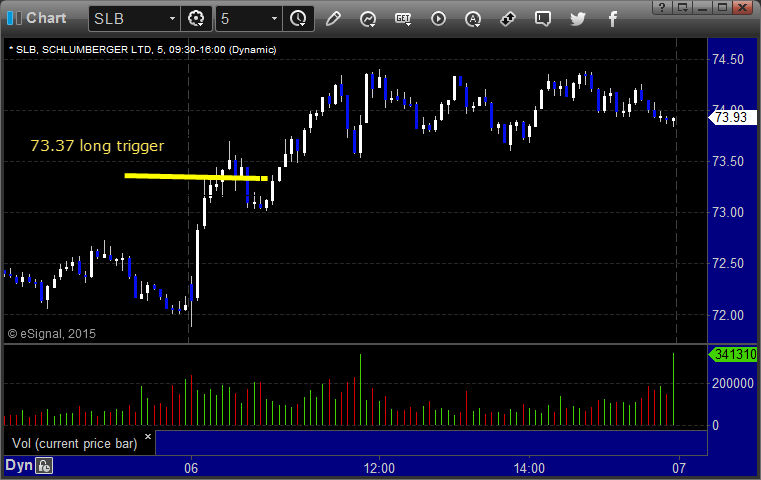This screenshot has width=761, height=480.
Task: Maximize the chart window
Action: (x=722, y=7)
